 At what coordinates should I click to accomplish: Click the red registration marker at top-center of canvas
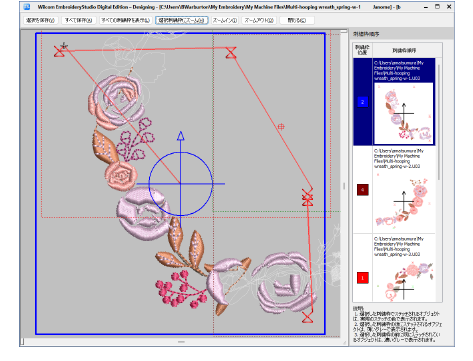pos(231,53)
